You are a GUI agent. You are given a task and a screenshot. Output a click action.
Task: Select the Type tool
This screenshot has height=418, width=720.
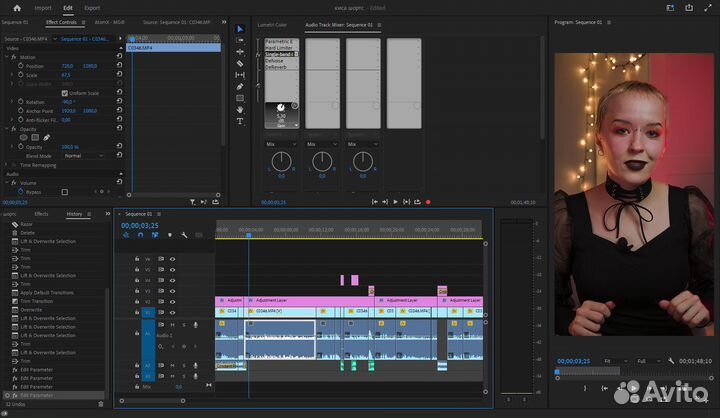(x=240, y=121)
